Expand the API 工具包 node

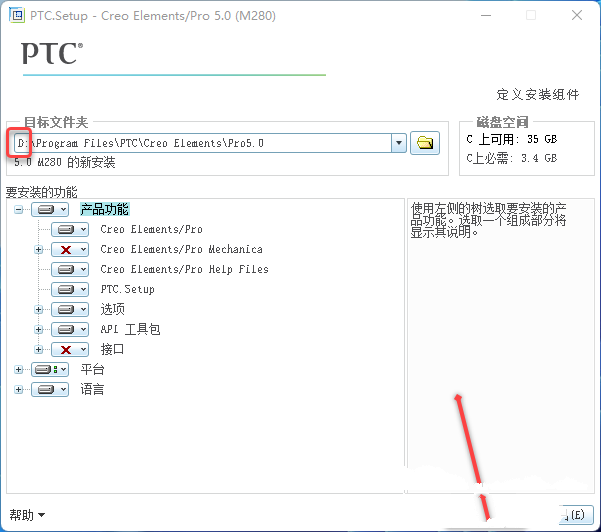point(38,329)
